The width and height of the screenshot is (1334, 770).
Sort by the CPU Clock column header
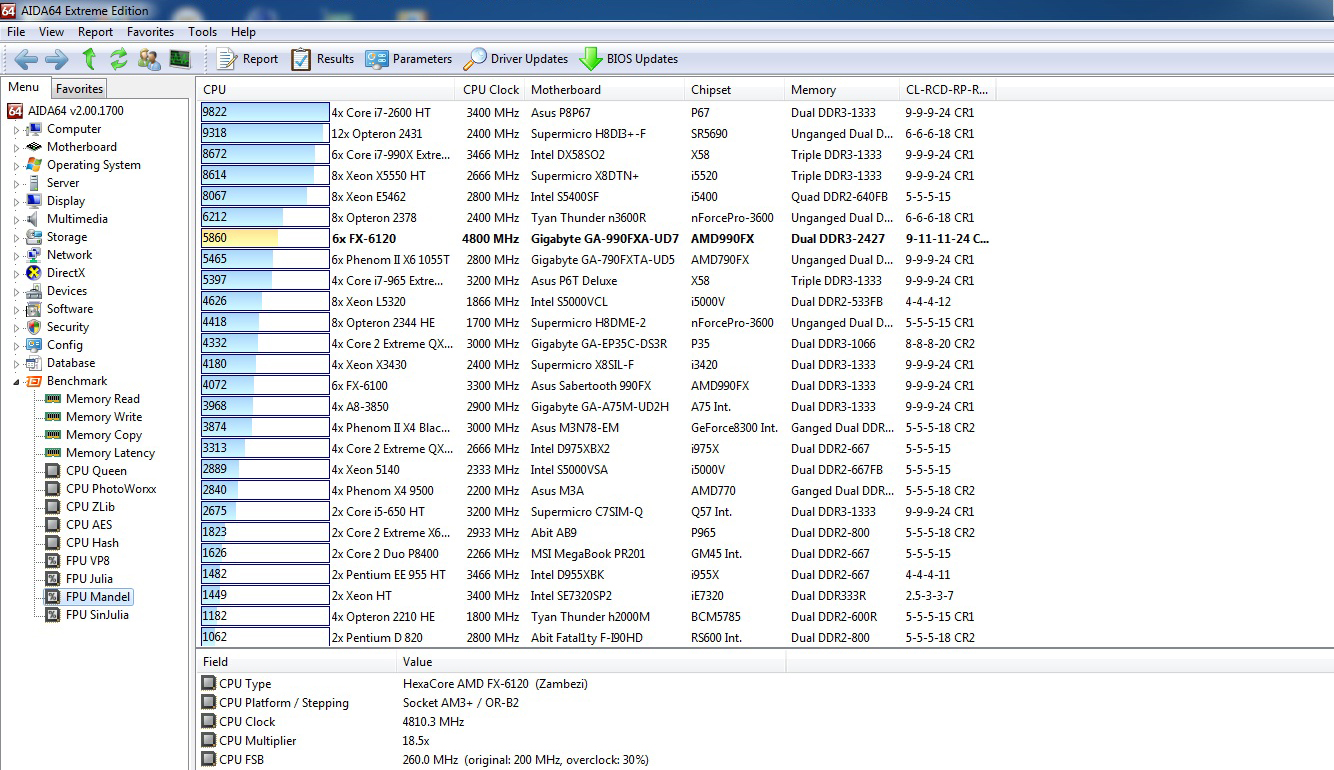(491, 90)
